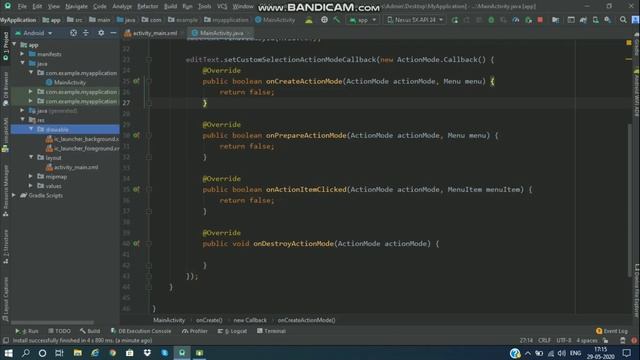
Task: Click the override gutter icon beside onDestroyActionMode
Action: [x=136, y=244]
